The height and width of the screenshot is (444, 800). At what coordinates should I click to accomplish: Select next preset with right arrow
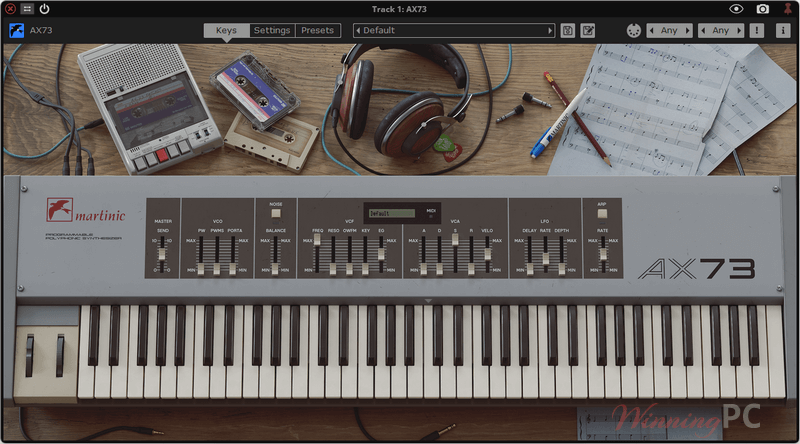(550, 31)
